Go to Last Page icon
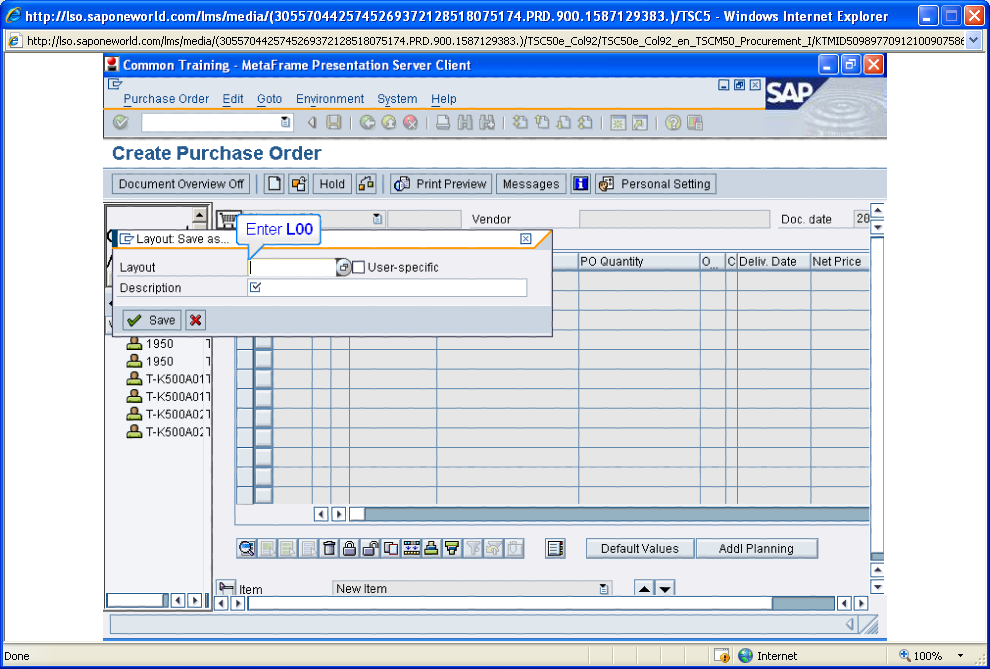Viewport: 990px width, 669px height. [585, 122]
